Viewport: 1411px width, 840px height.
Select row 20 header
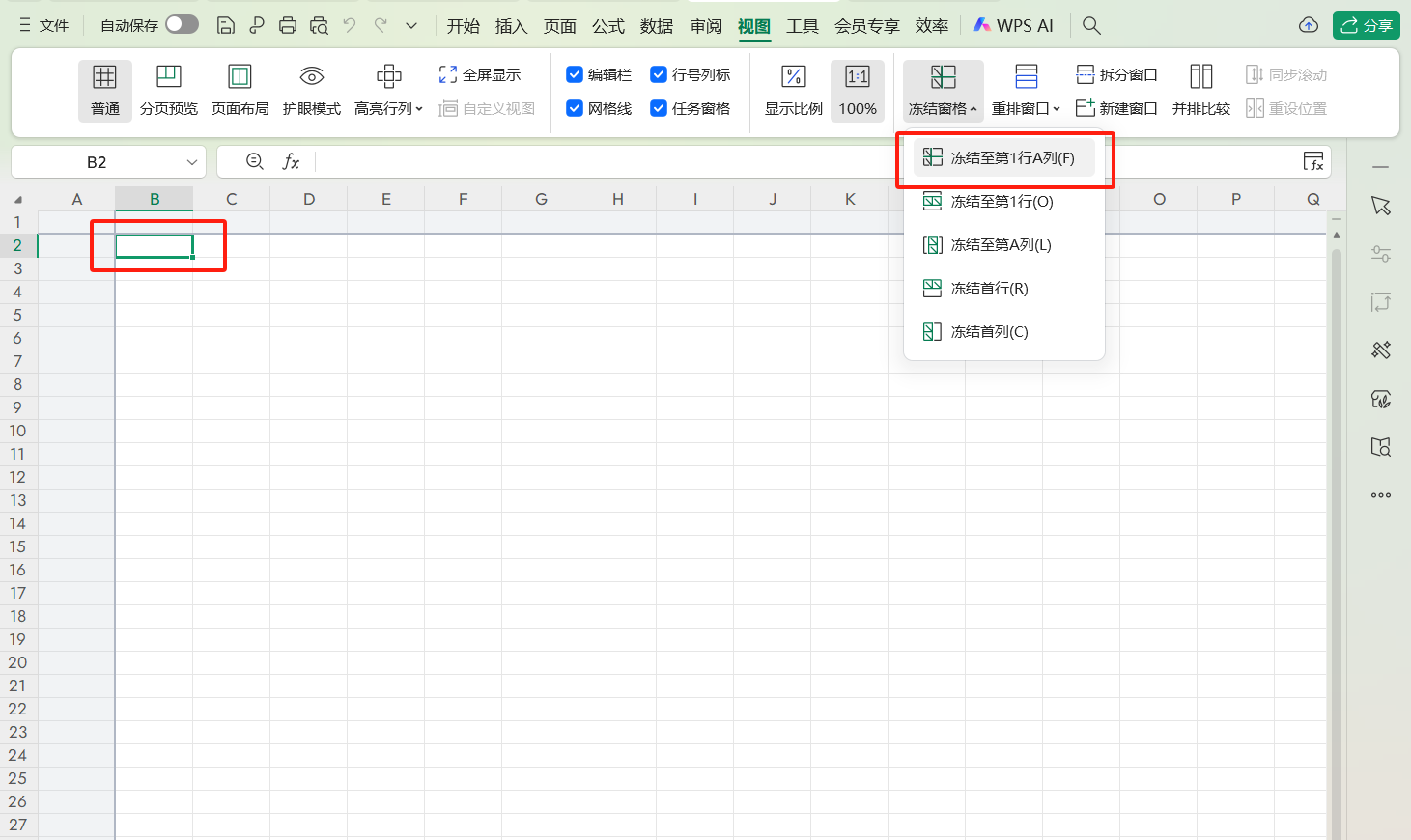tap(17, 662)
